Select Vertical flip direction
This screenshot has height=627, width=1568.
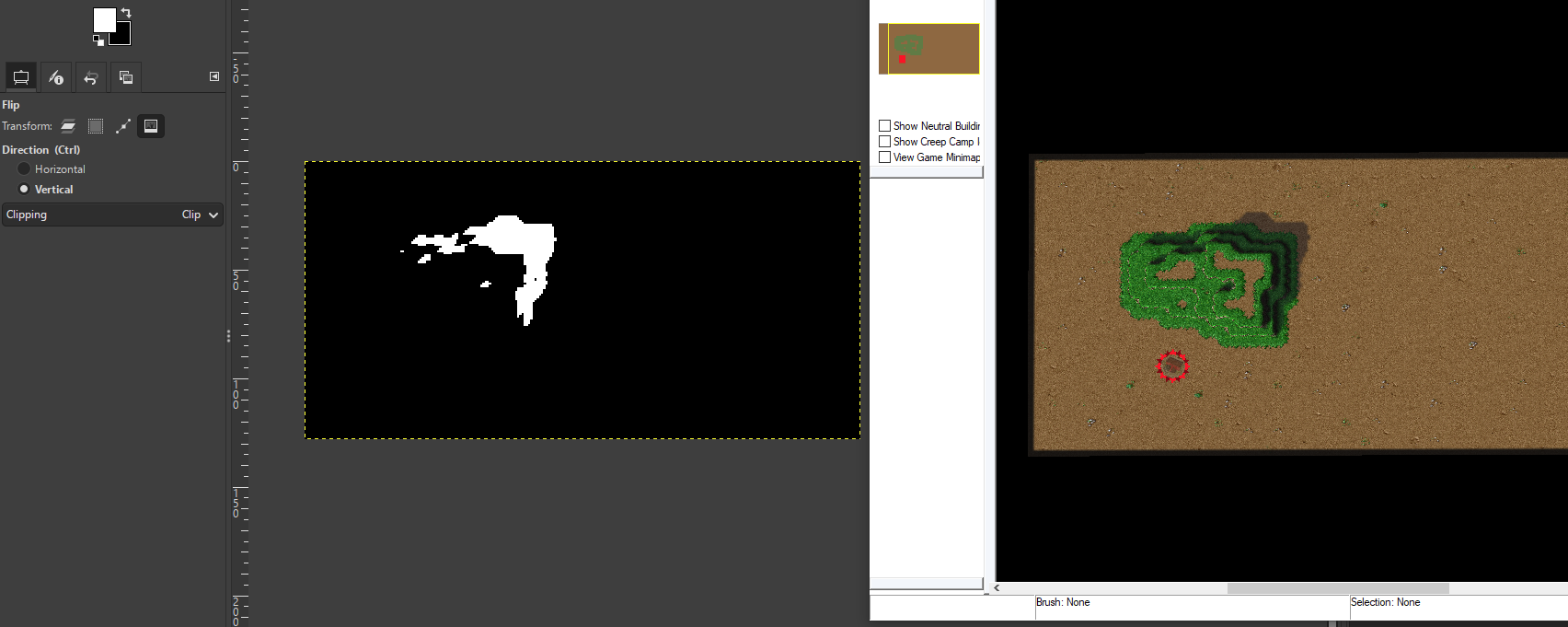45,190
